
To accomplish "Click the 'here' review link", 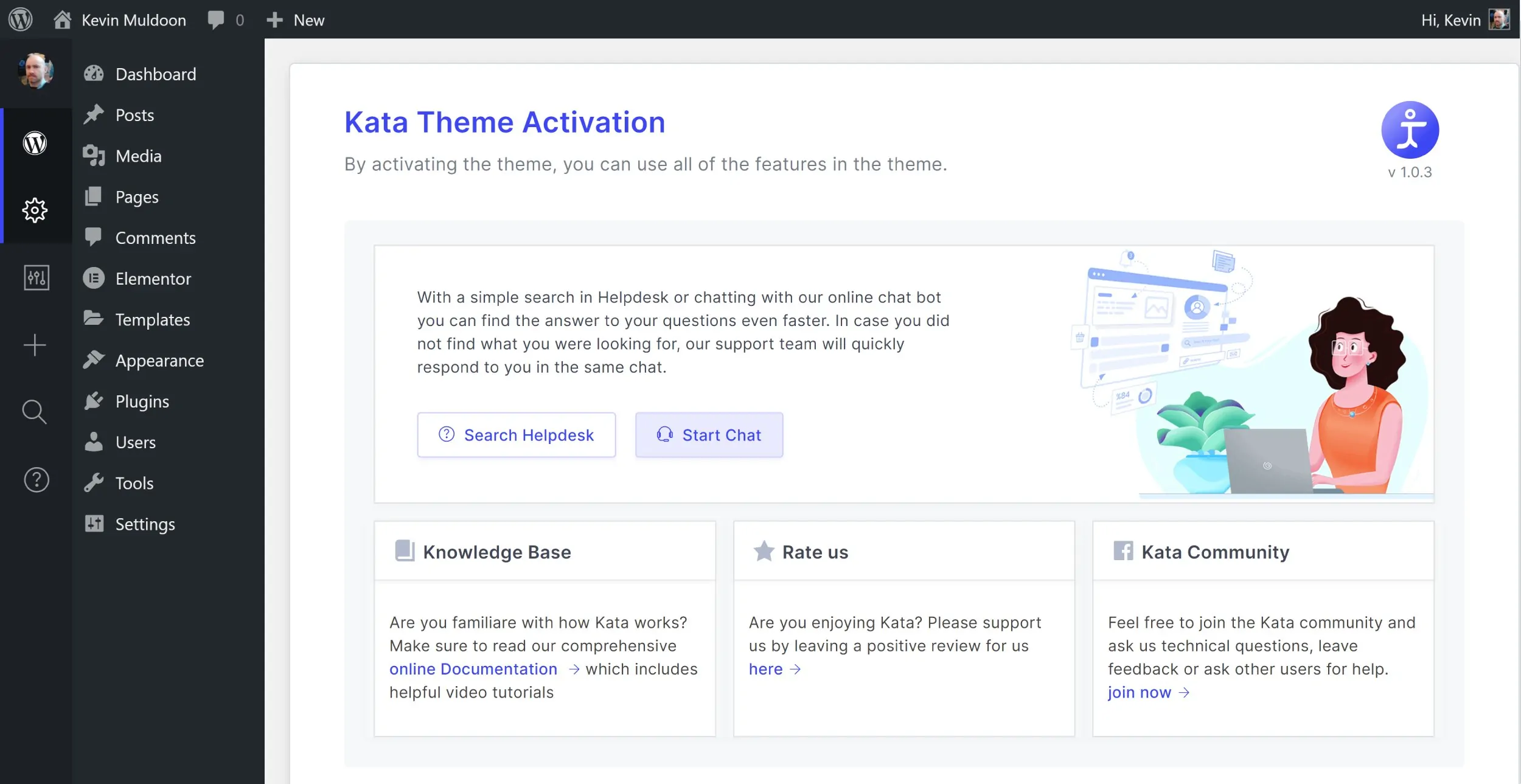I will (x=765, y=669).
